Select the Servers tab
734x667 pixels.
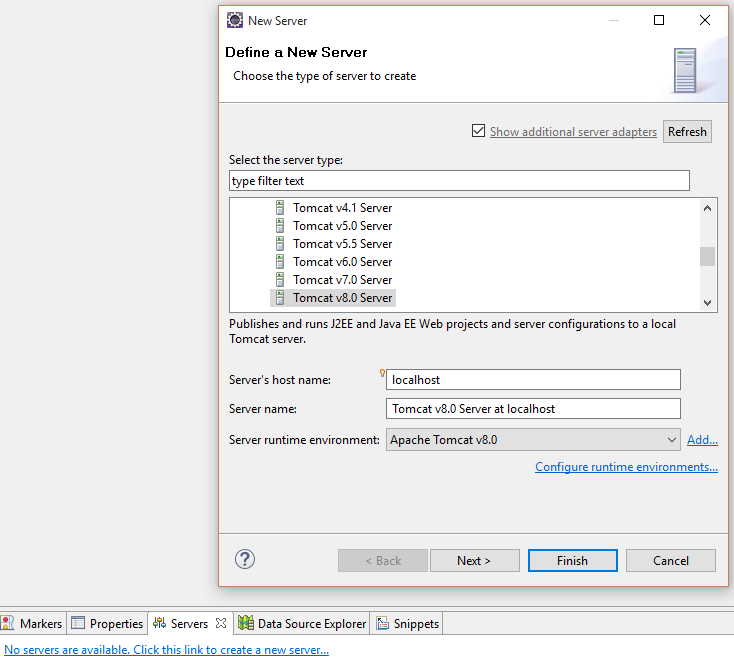(x=190, y=623)
